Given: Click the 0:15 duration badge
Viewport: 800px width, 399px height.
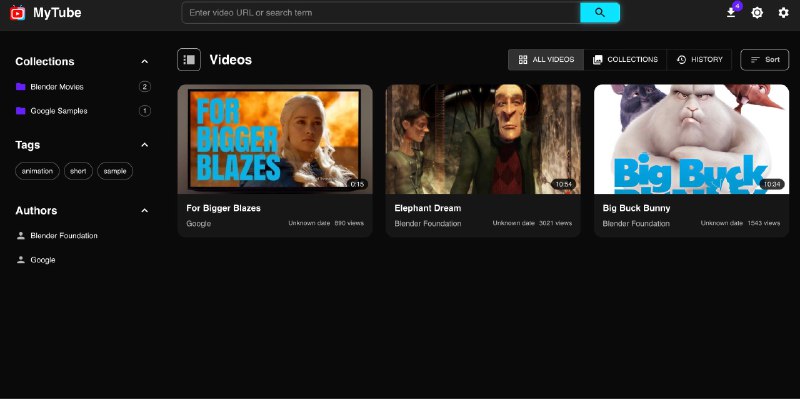Looking at the screenshot, I should pyautogui.click(x=357, y=184).
